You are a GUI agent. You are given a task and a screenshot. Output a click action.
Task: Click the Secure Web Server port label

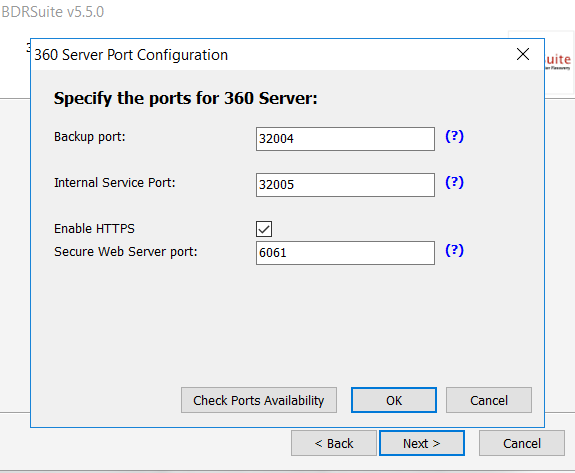click(125, 252)
